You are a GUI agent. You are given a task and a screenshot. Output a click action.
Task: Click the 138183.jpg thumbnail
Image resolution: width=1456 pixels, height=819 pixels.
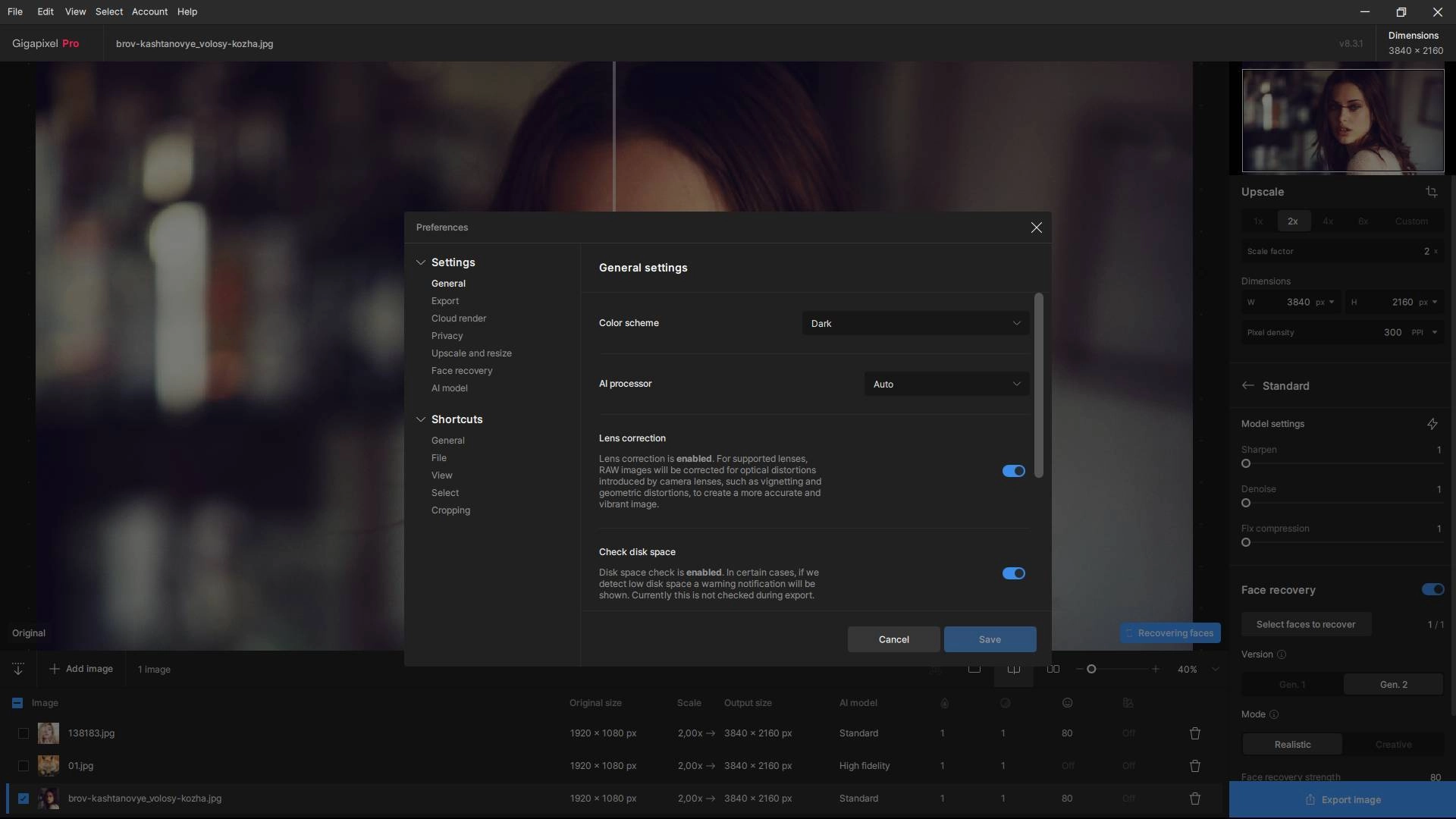[x=49, y=733]
